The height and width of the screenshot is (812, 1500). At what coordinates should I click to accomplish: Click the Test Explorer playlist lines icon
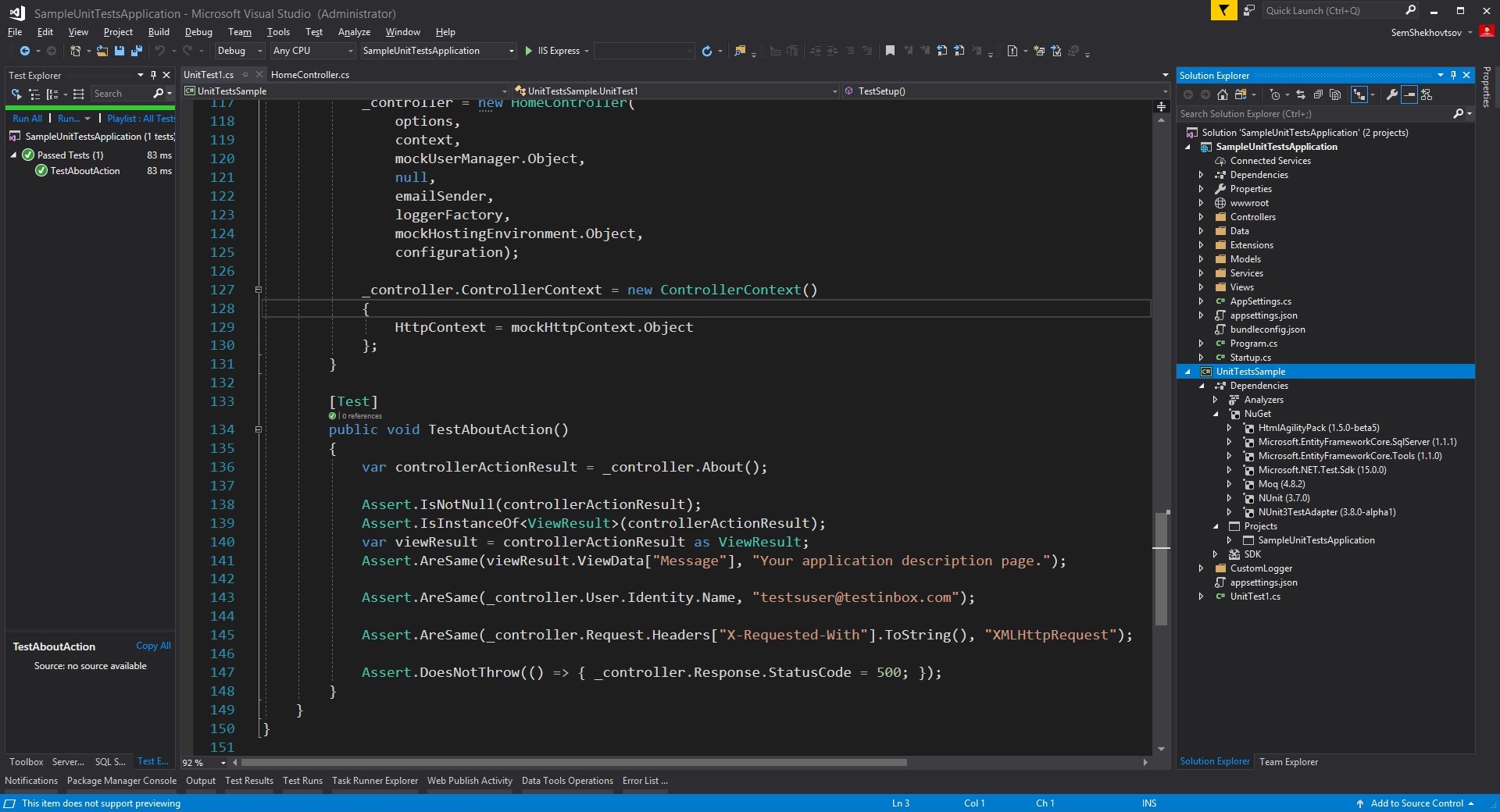tap(78, 94)
